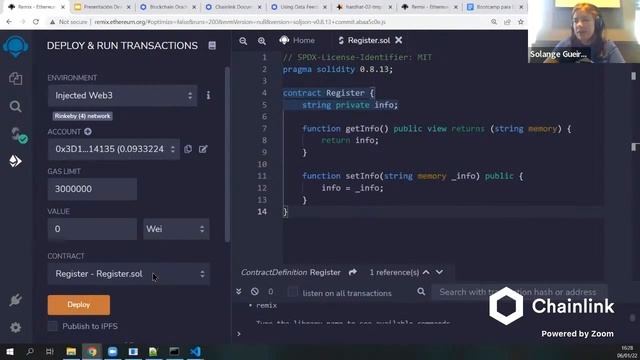Switch to Home editor tab

click(x=297, y=40)
